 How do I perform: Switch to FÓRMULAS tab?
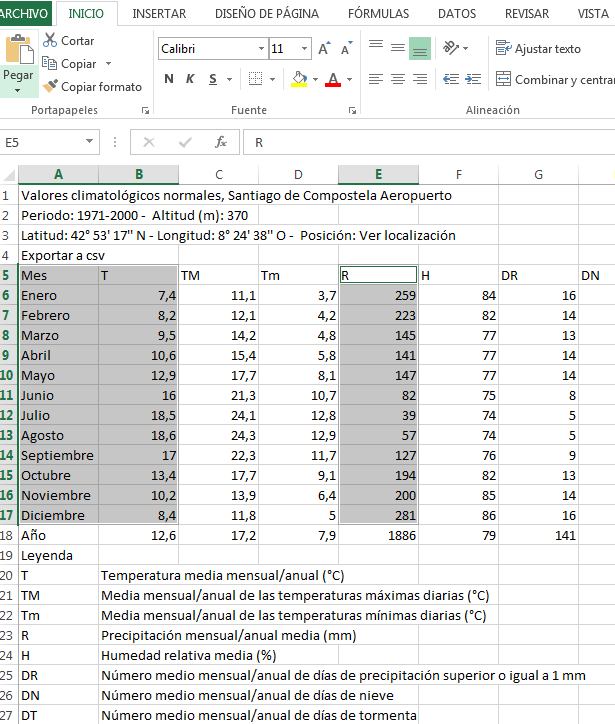(379, 14)
